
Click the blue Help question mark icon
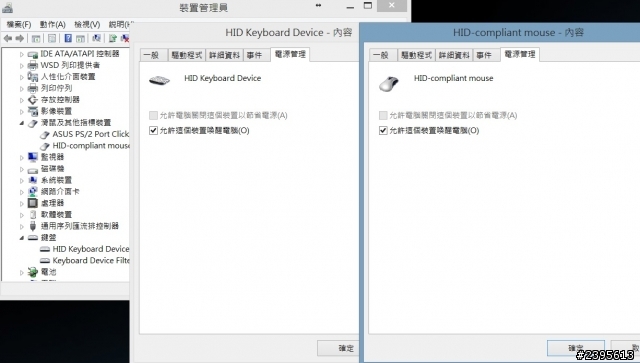click(68, 38)
